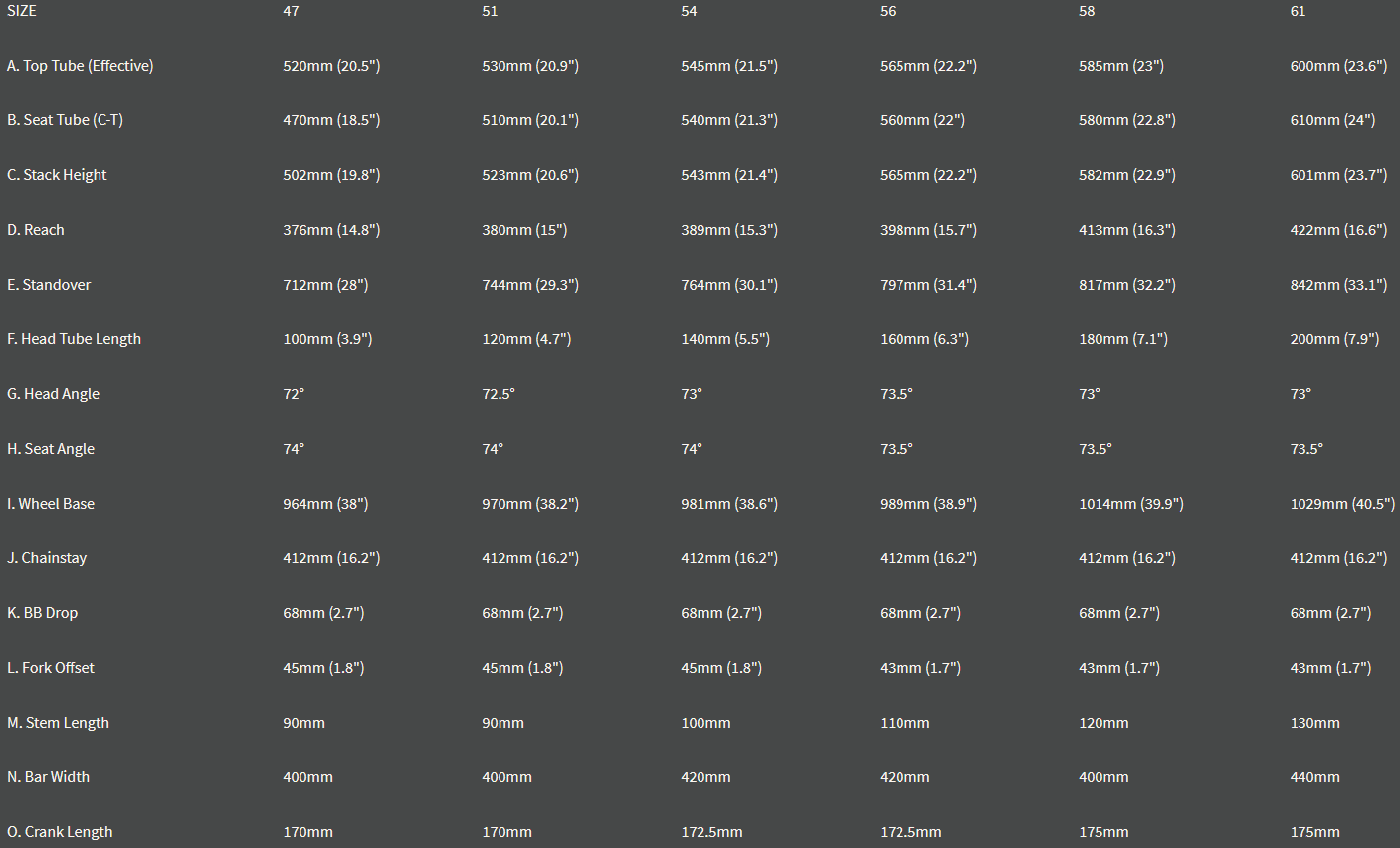This screenshot has width=1400, height=848.
Task: Click the 502mm stack height value
Action: 331,175
